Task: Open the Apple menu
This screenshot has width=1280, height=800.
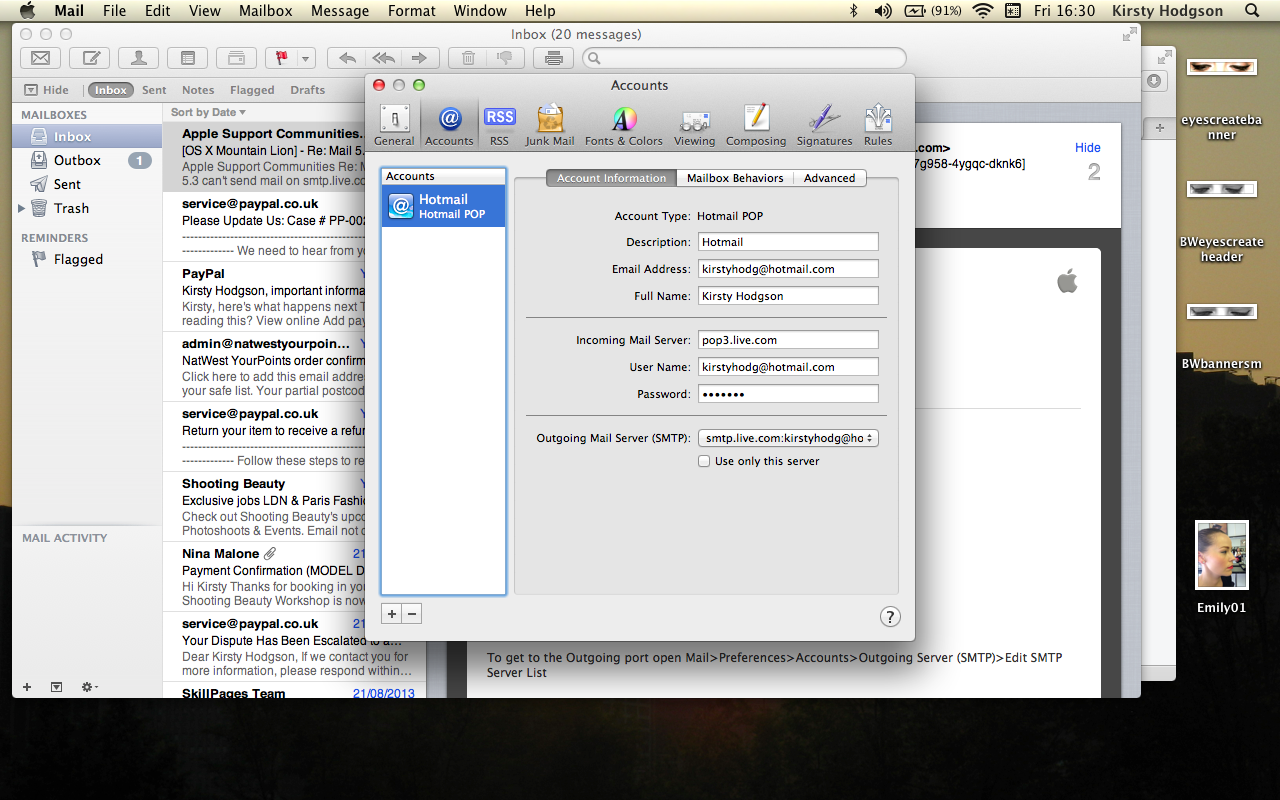Action: click(x=27, y=11)
